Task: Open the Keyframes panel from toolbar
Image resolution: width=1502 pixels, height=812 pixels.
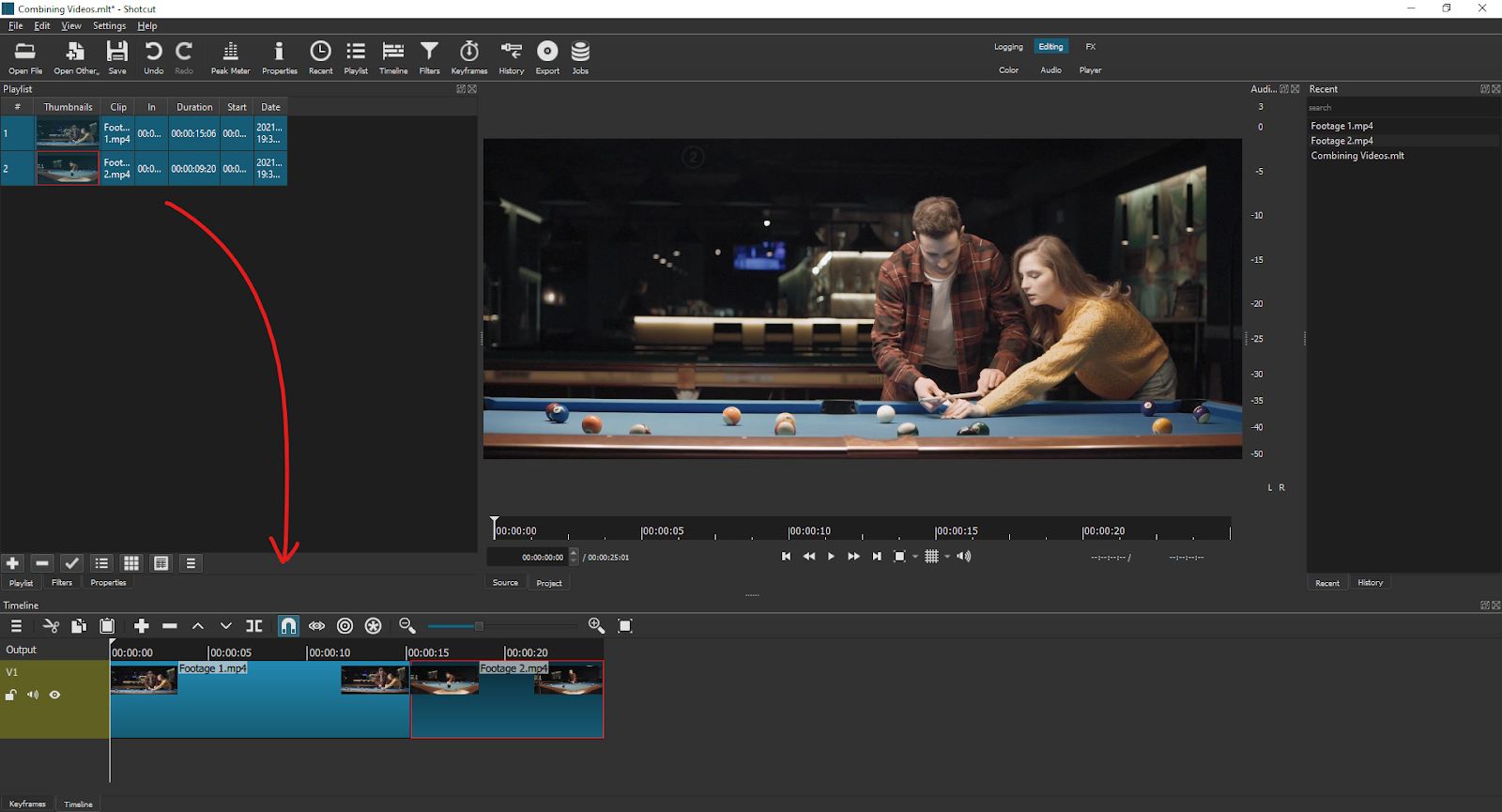Action: pyautogui.click(x=469, y=57)
